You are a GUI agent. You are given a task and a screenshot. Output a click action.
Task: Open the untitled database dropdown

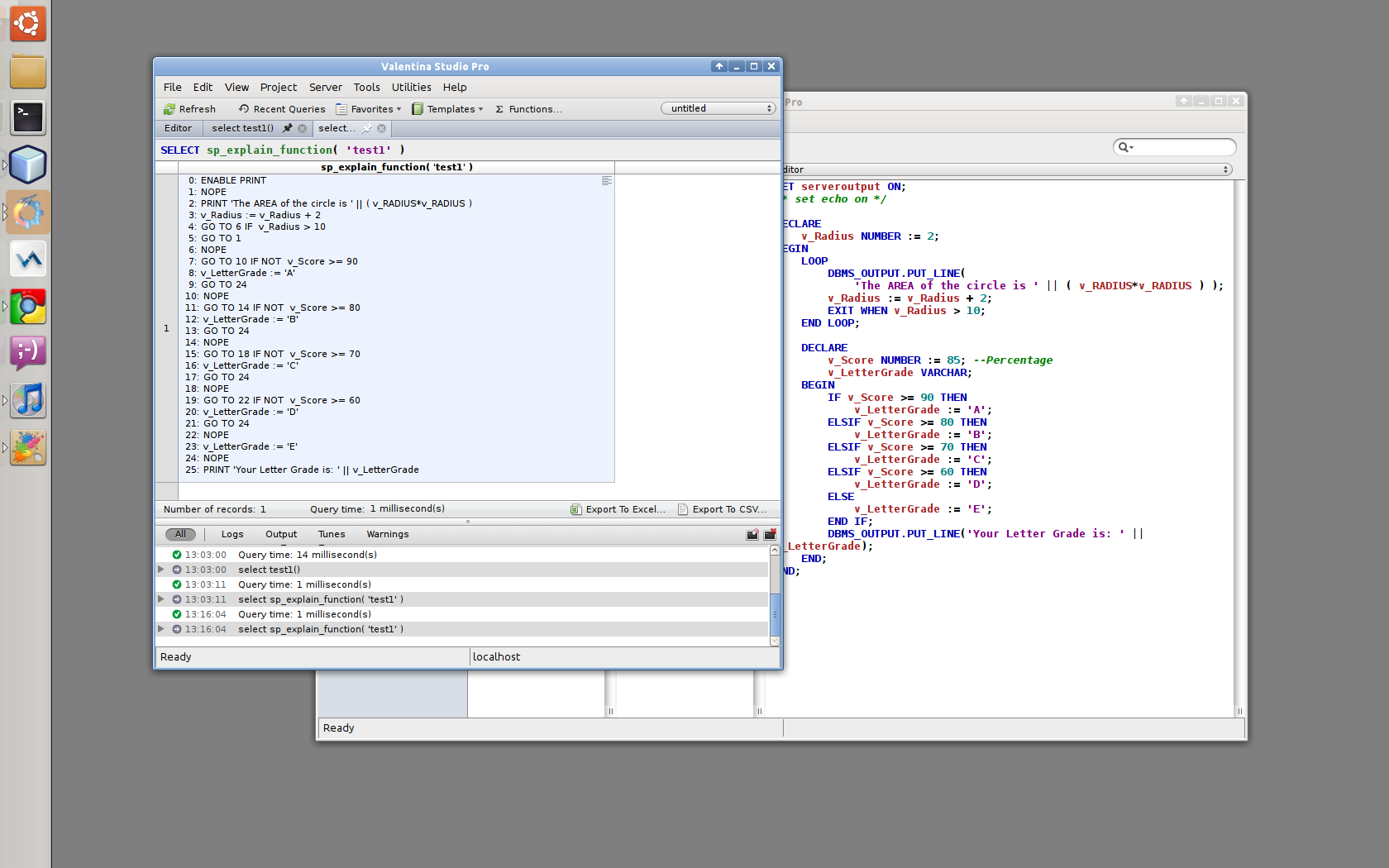(x=718, y=108)
